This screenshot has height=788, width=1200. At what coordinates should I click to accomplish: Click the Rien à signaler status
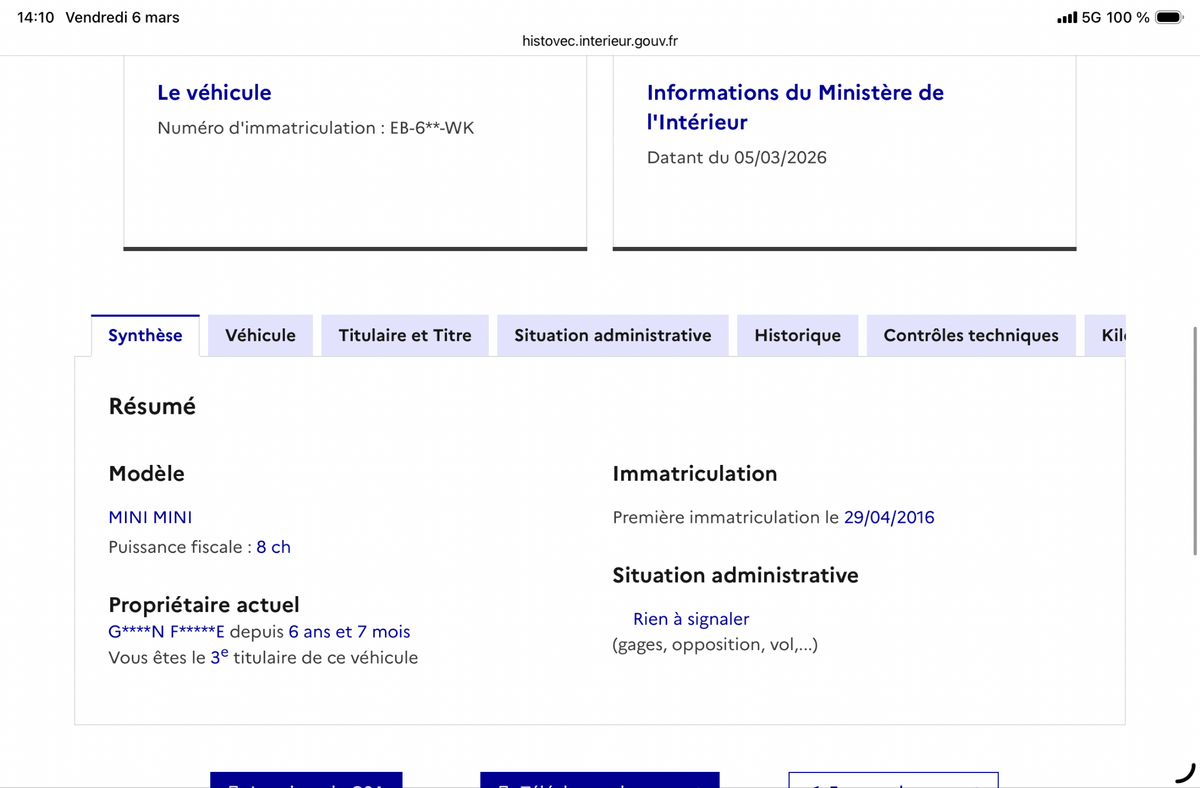point(690,619)
